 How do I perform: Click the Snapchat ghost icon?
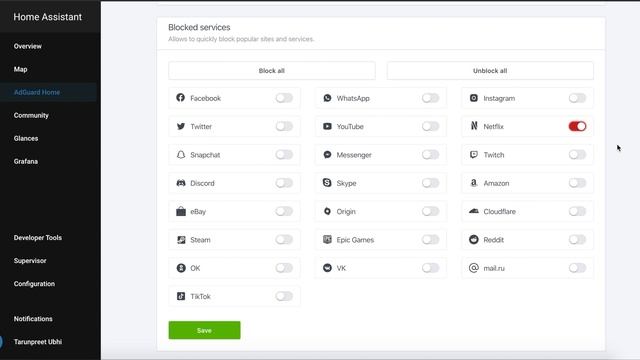point(180,155)
